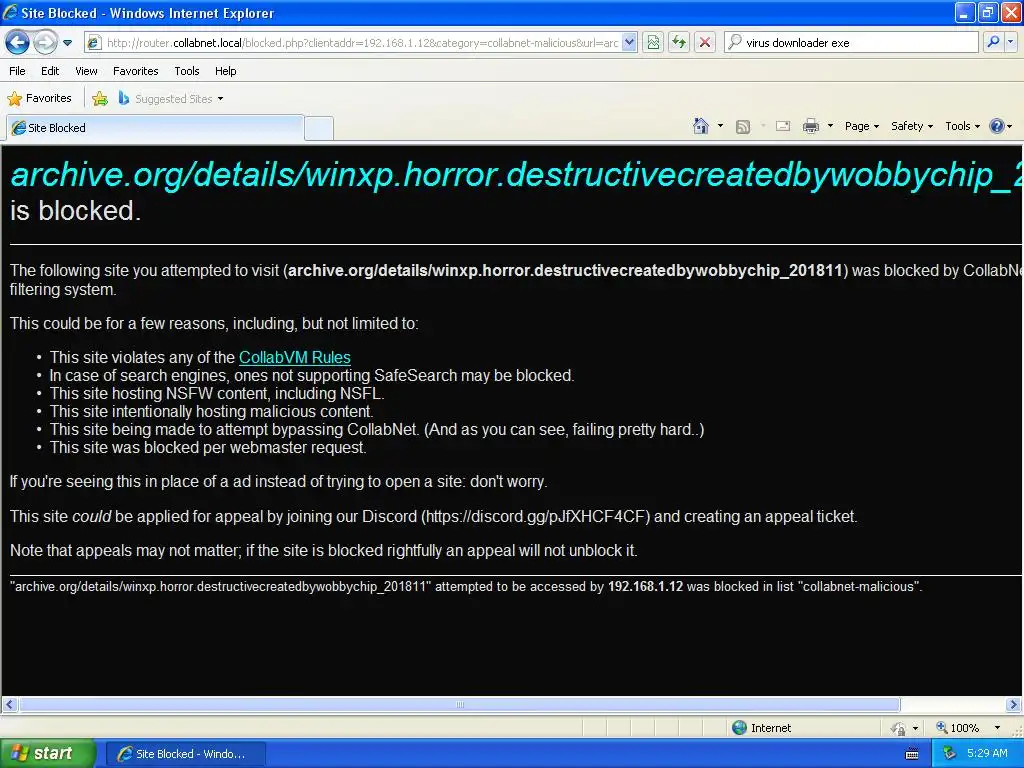Go back with the Back arrow button

pos(18,43)
